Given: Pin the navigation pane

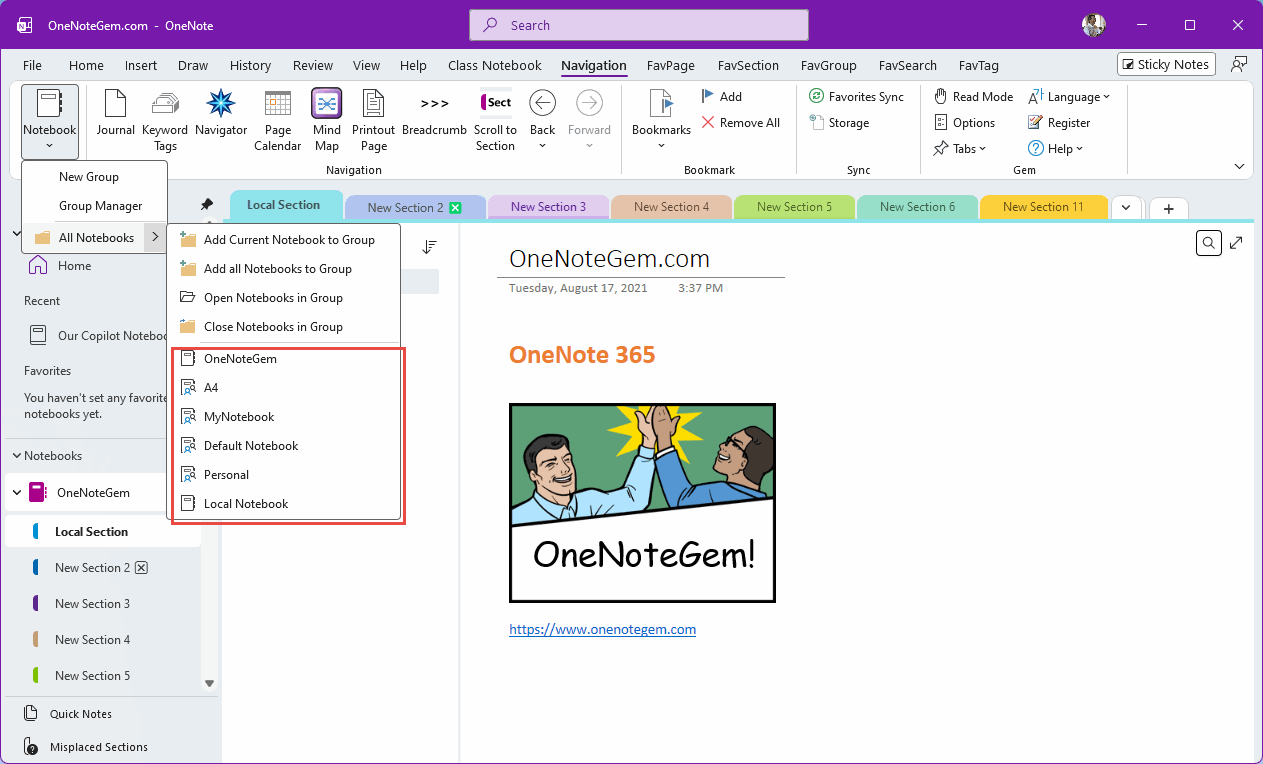Looking at the screenshot, I should point(207,204).
